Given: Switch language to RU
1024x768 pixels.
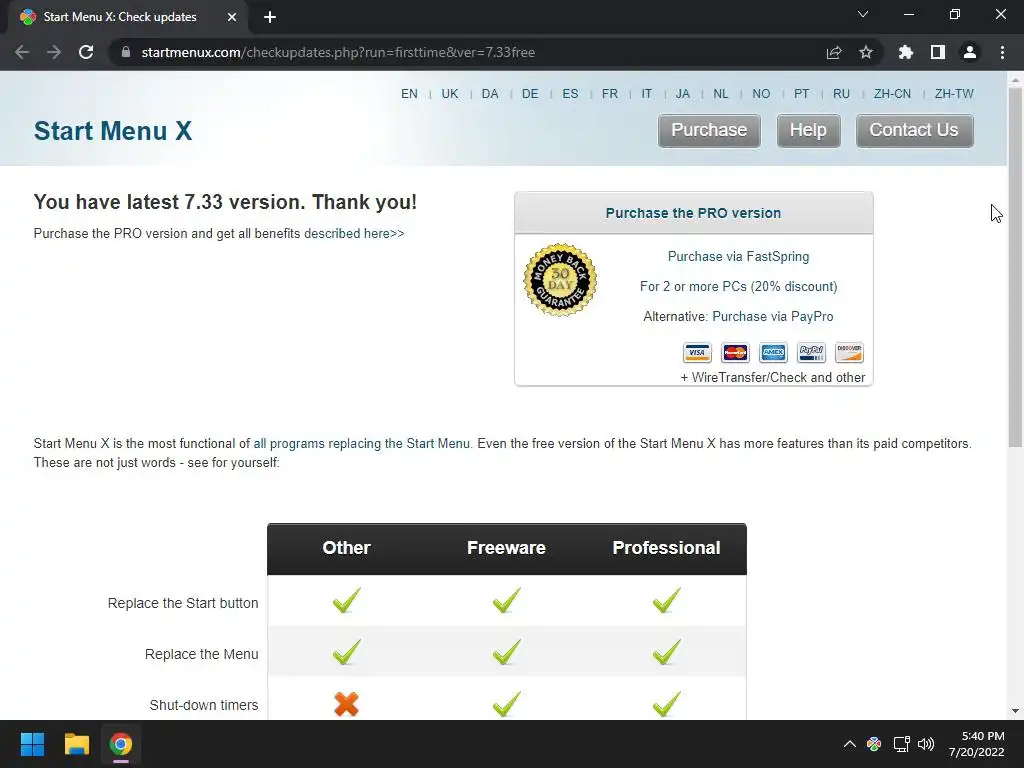Looking at the screenshot, I should (841, 94).
